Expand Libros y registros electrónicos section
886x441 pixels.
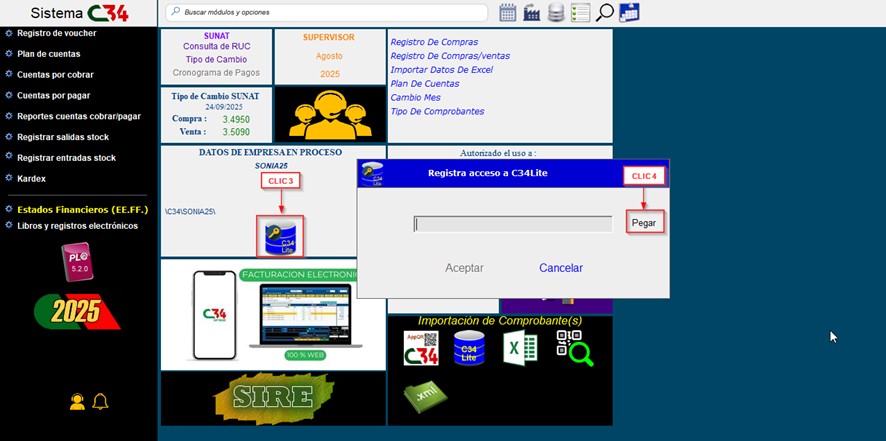pyautogui.click(x=77, y=226)
